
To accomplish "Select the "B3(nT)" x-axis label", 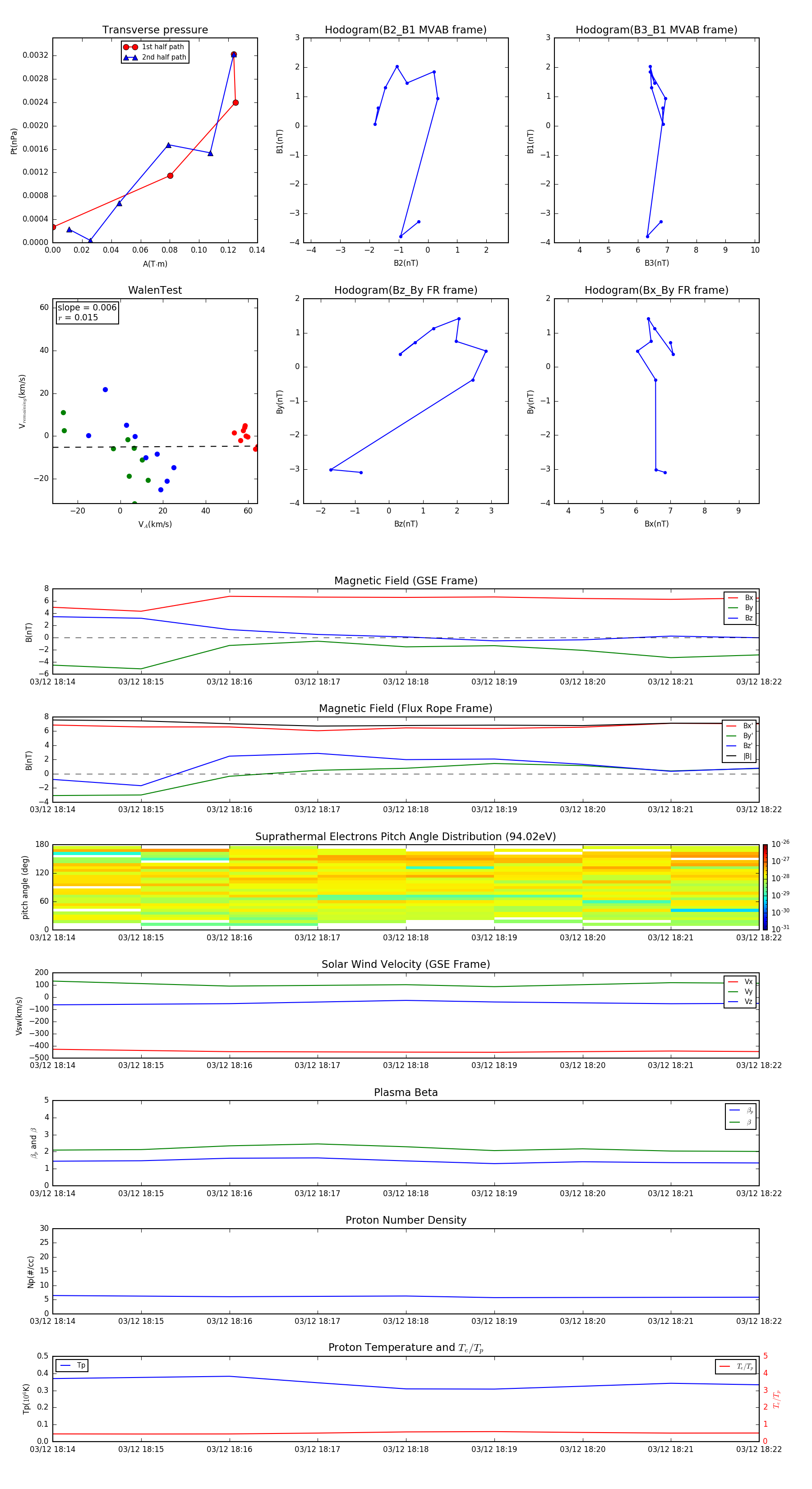I will coord(656,263).
